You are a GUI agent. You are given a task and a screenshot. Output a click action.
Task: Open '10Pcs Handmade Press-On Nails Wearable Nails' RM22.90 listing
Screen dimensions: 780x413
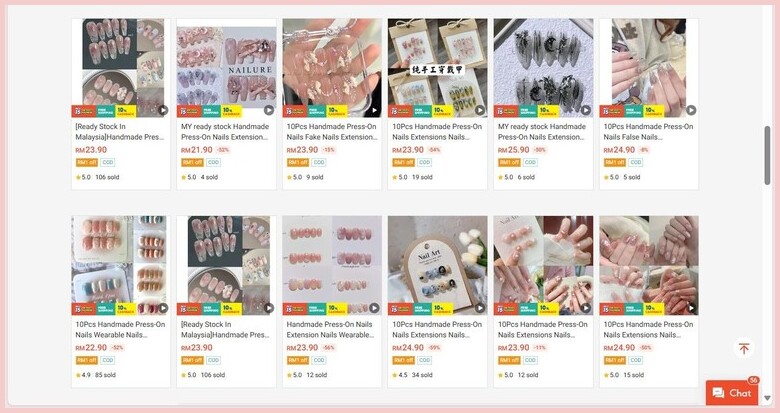120,329
